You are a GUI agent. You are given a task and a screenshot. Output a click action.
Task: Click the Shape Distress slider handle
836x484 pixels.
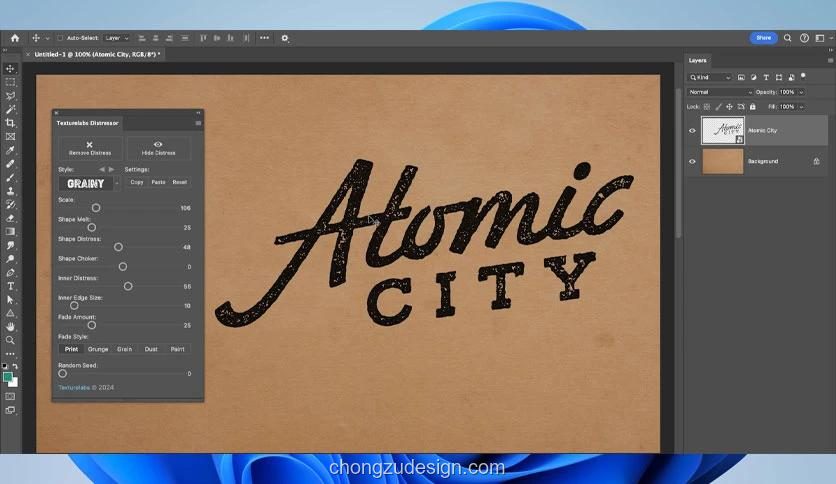pyautogui.click(x=118, y=247)
